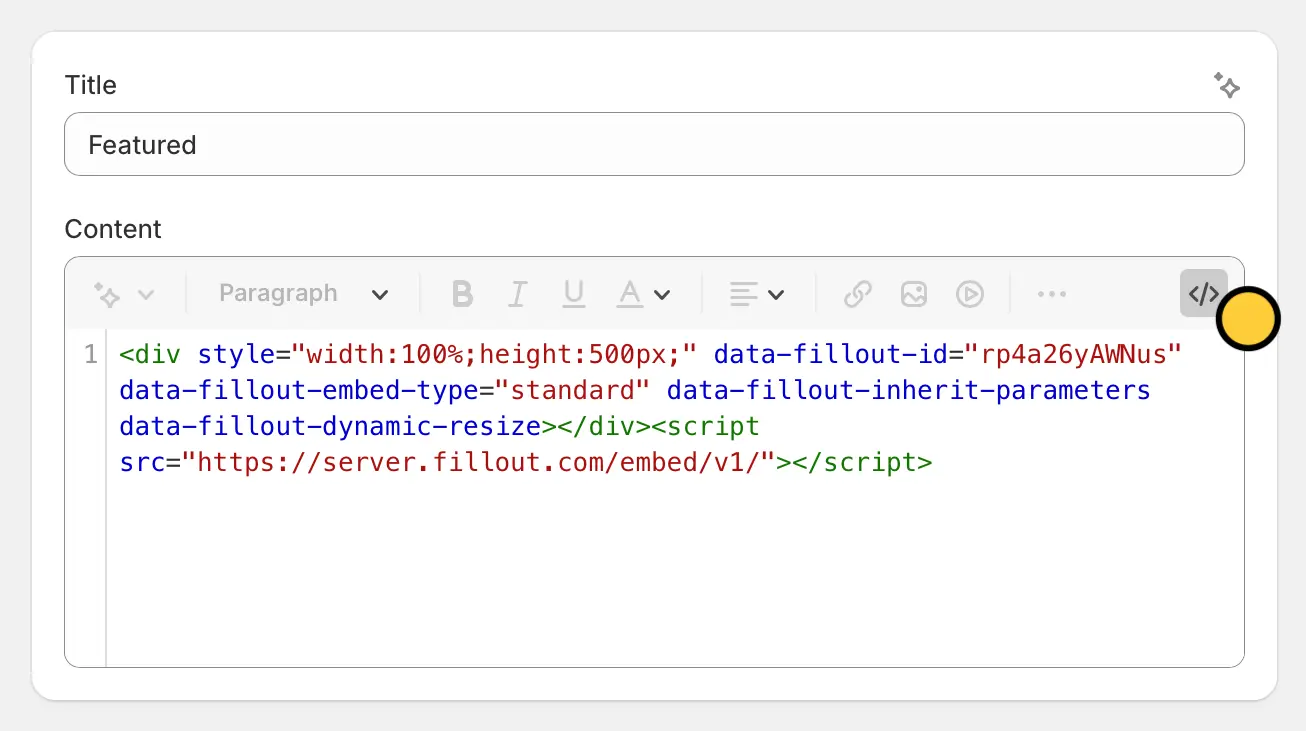Click the AI sparkle icon beside Title

click(x=1227, y=85)
